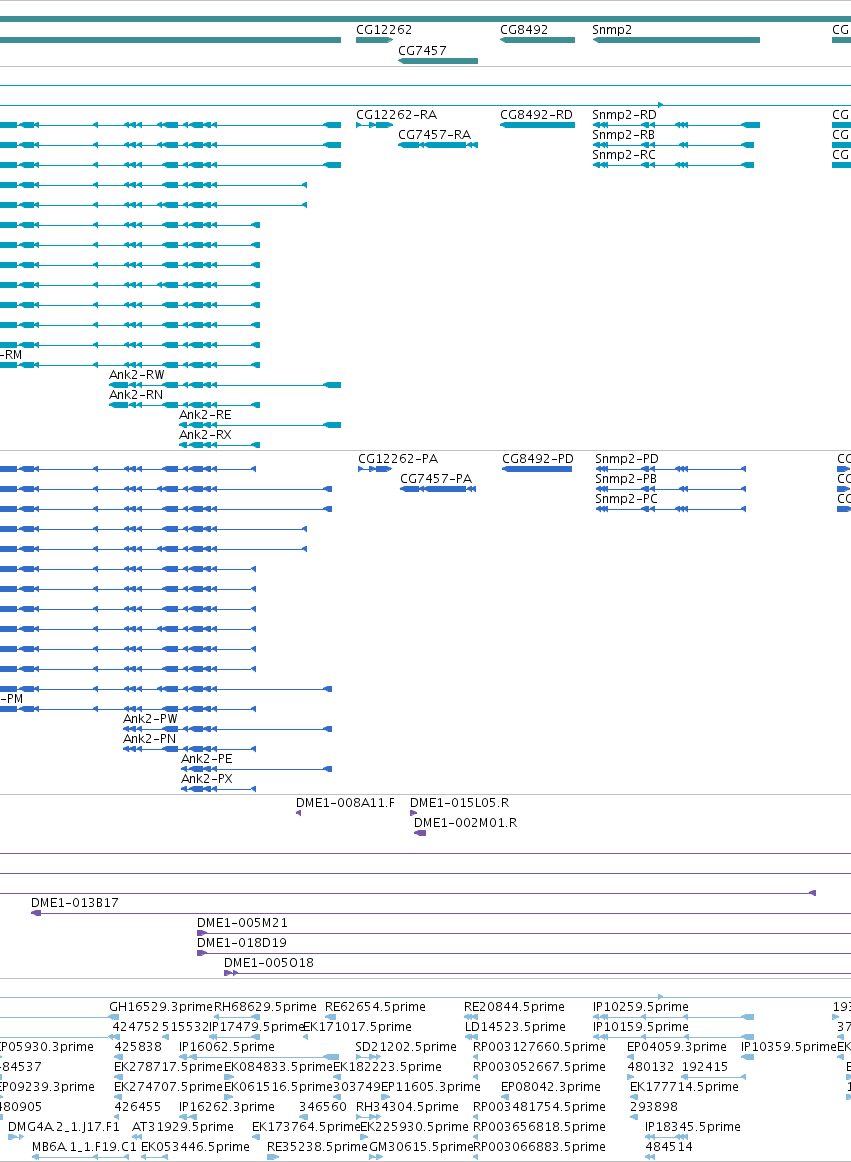Select transcript Snmp2-RB
The image size is (851, 1162).
pos(623,135)
